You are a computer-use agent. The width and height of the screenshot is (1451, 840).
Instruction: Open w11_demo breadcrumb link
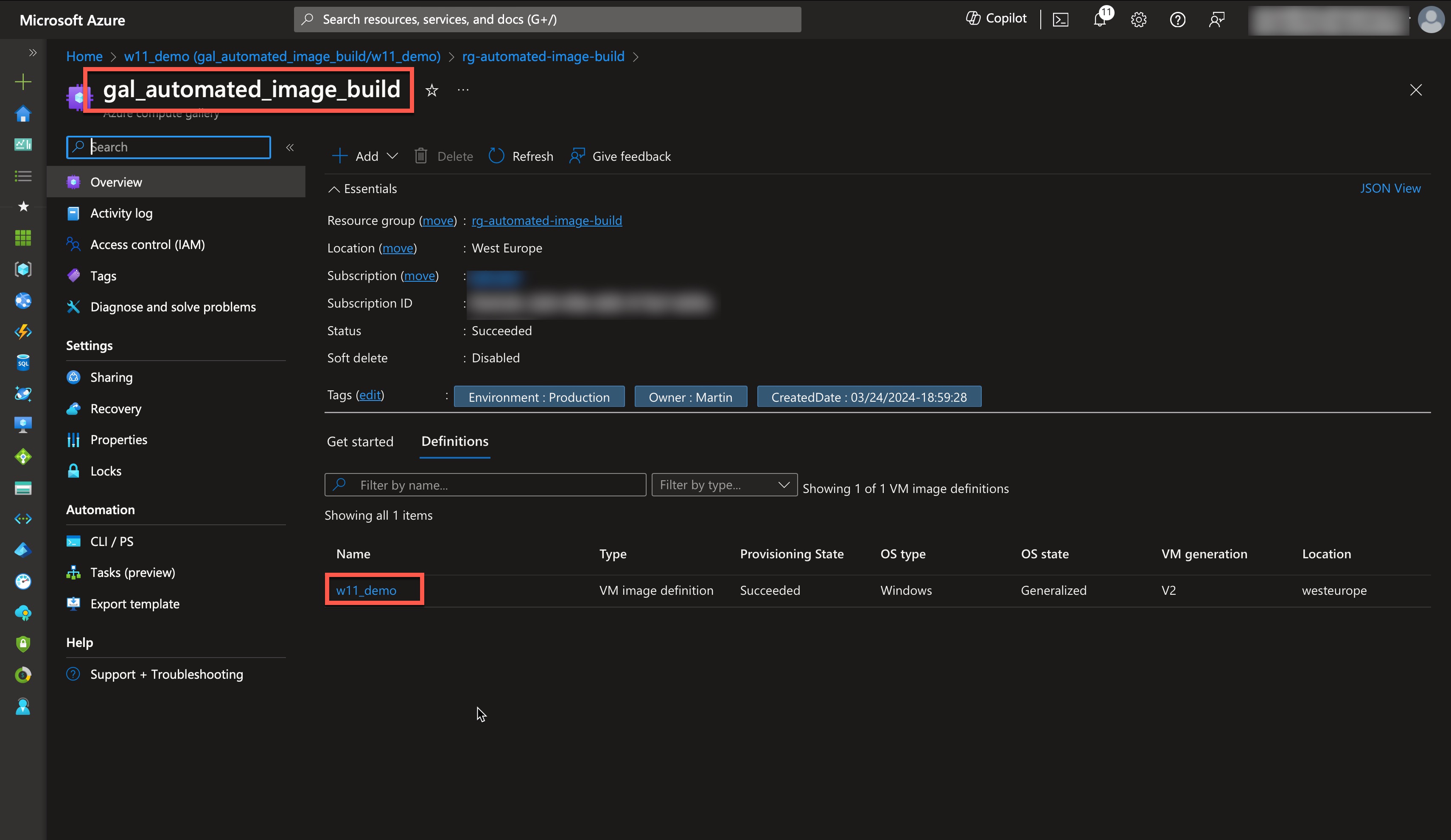coord(282,56)
